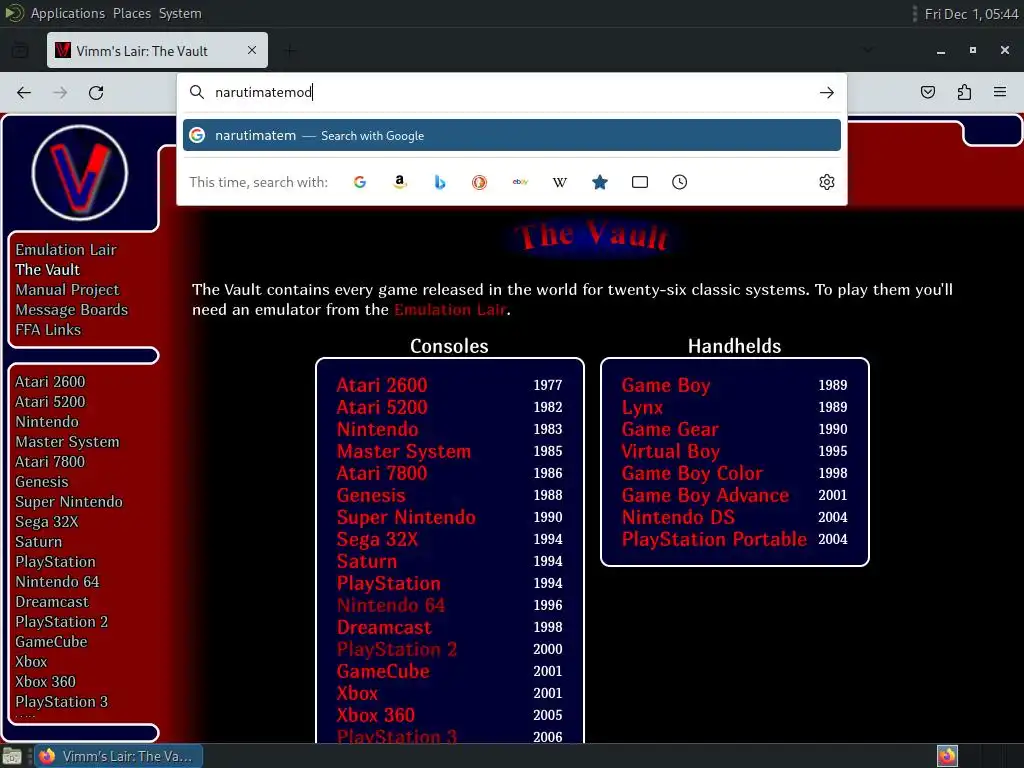The height and width of the screenshot is (768, 1024).
Task: Open Xbox 360 in Consoles table
Action: tap(376, 715)
